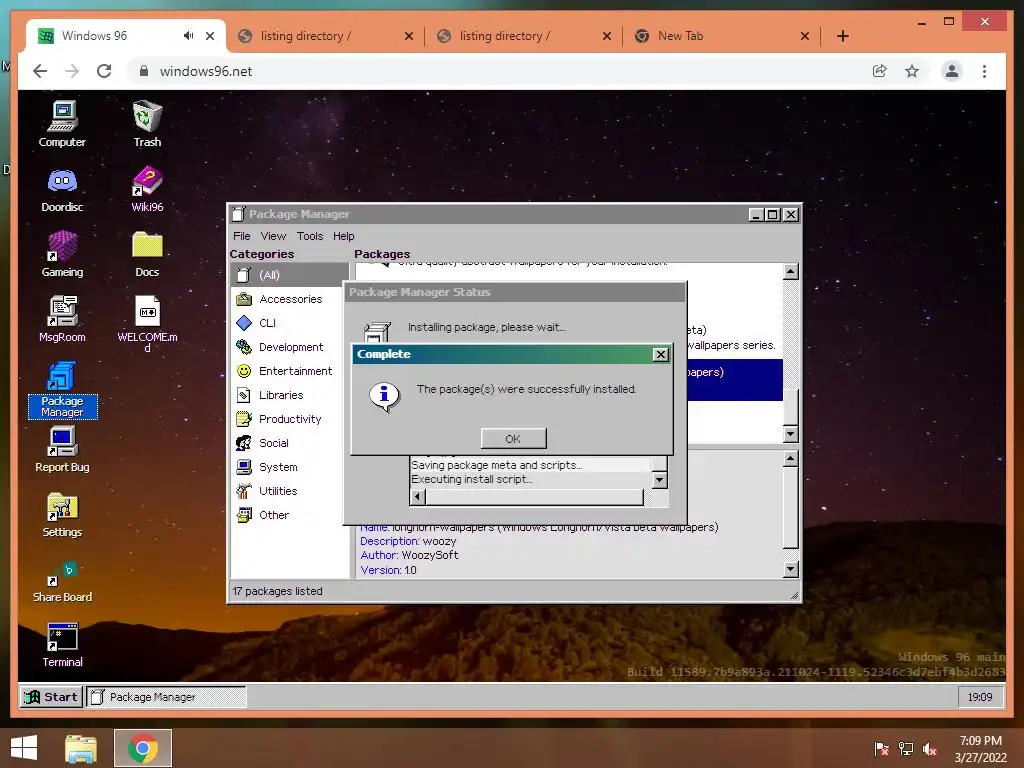Select the Productivity category
The width and height of the screenshot is (1024, 768).
tap(289, 419)
